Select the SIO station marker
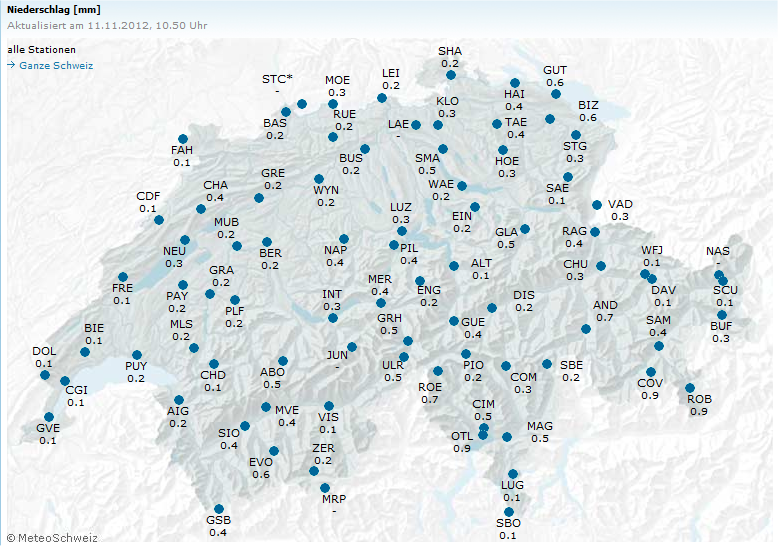This screenshot has height=546, width=778. (245, 426)
